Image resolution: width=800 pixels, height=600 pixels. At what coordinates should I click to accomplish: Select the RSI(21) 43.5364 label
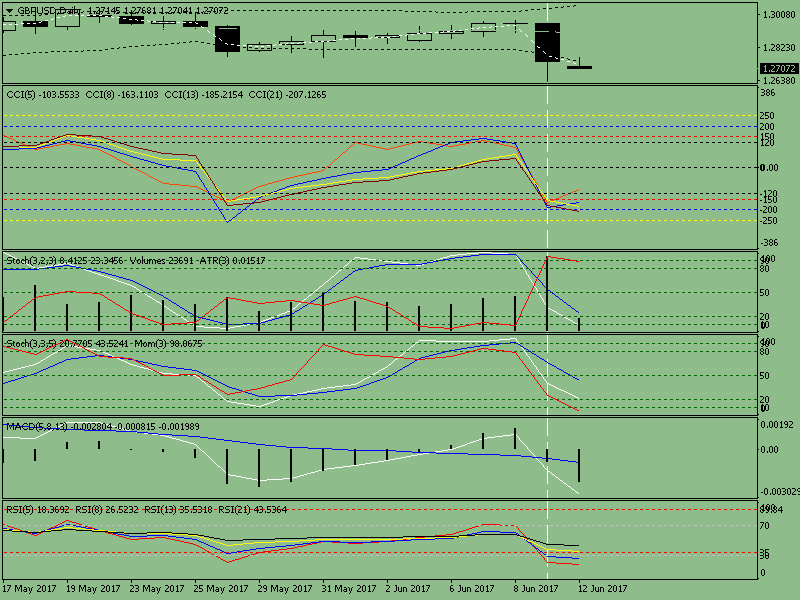pos(253,510)
